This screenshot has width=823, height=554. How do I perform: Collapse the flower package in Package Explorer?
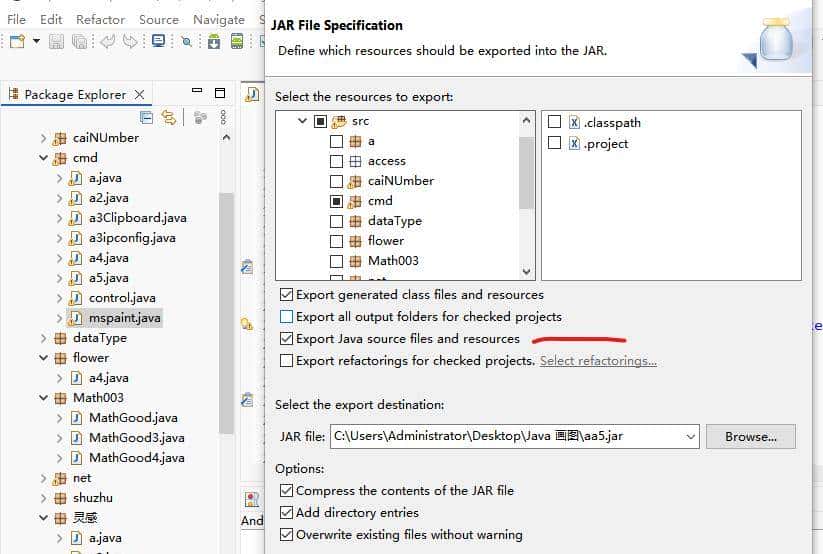(44, 358)
